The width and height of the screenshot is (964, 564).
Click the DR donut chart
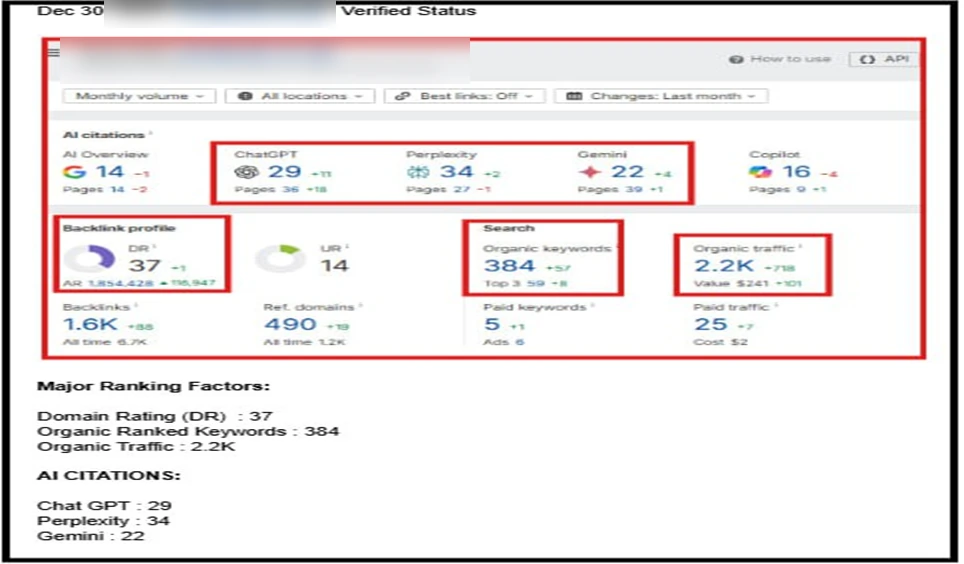90,258
